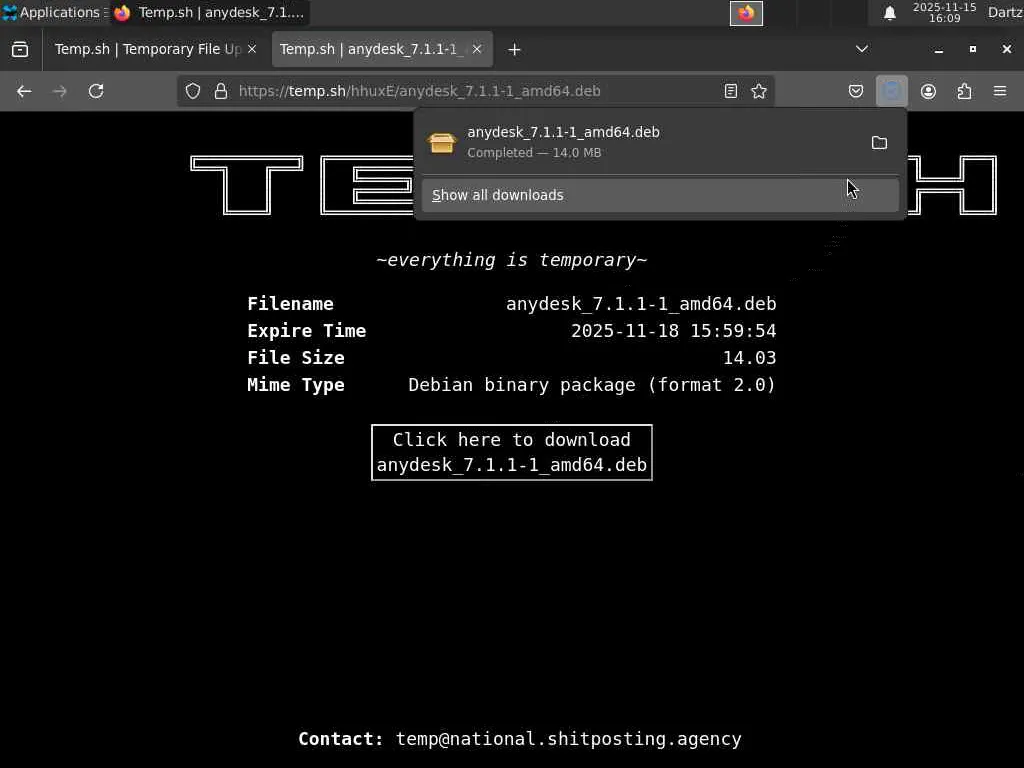Open the notifications bell in panel
Viewport: 1024px width, 768px height.
889,13
